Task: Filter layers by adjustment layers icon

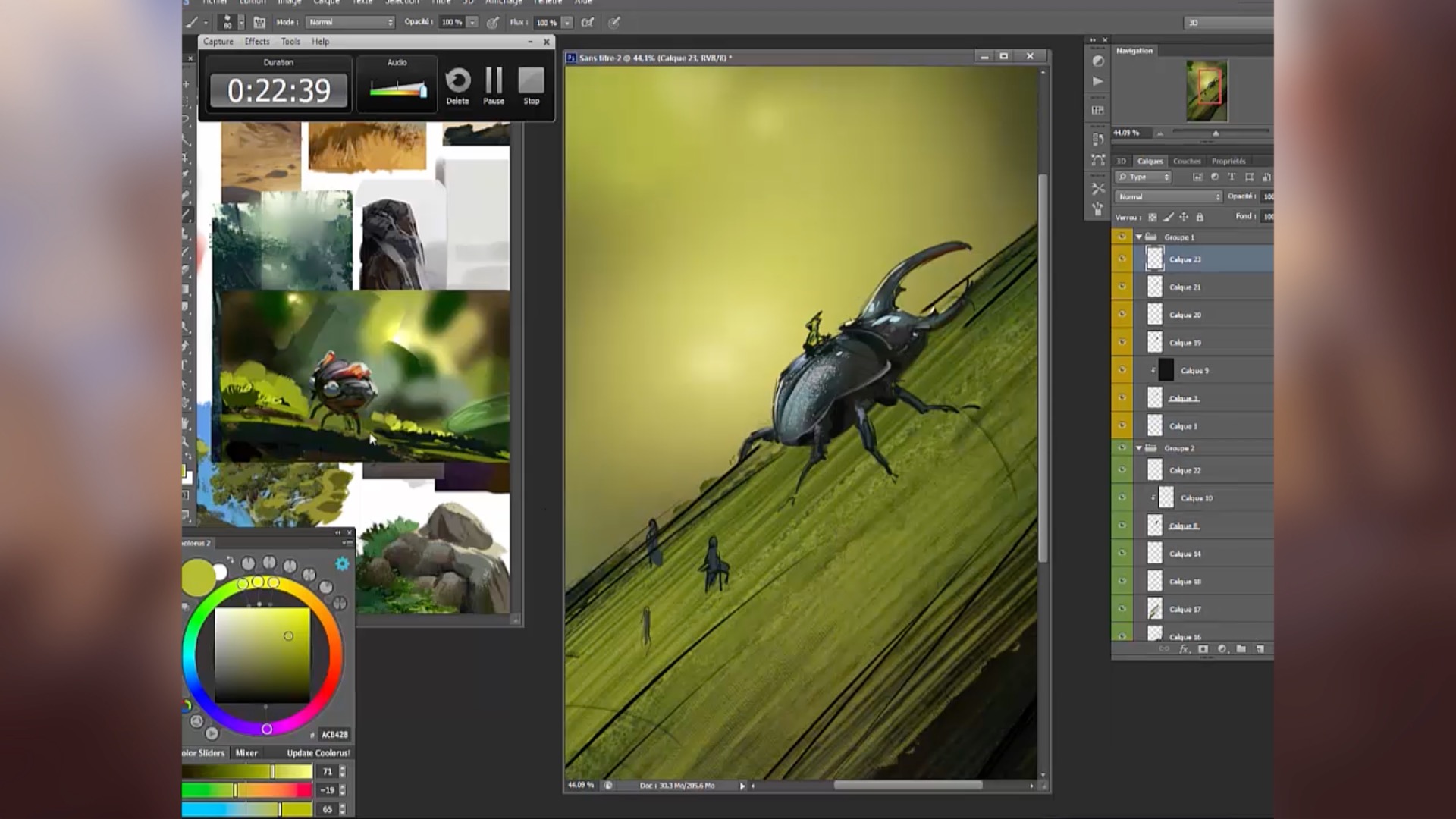Action: pyautogui.click(x=1215, y=177)
